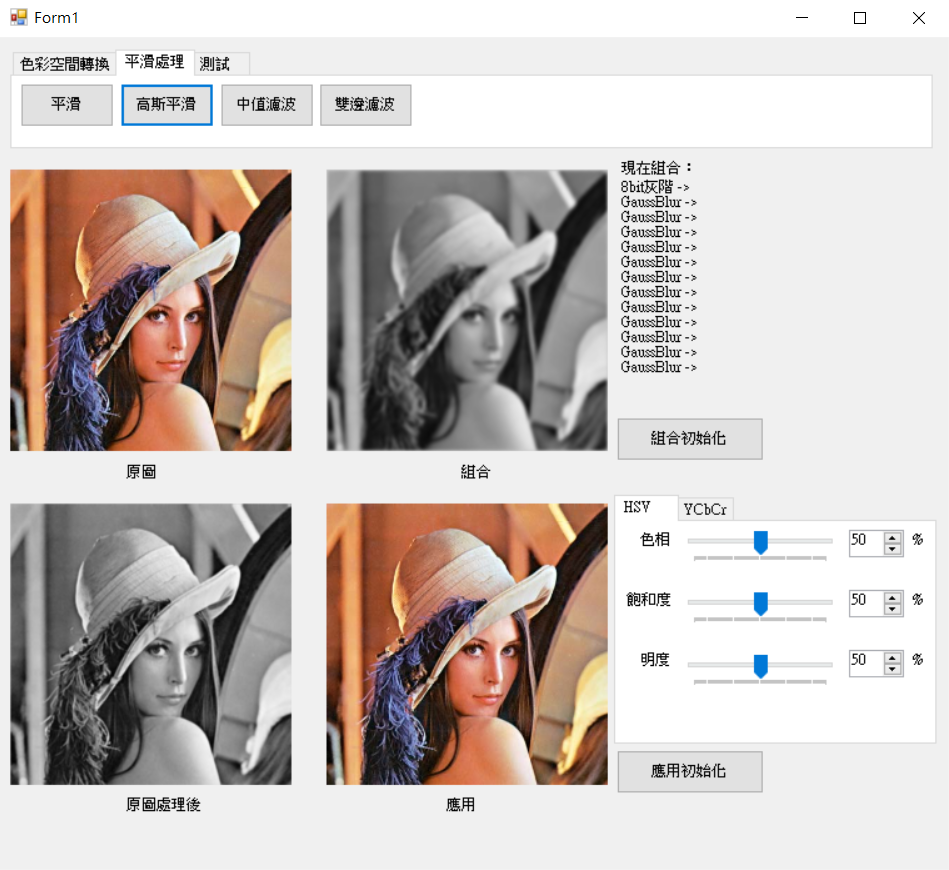
Task: Click the 現在組合： label
Action: point(657,168)
